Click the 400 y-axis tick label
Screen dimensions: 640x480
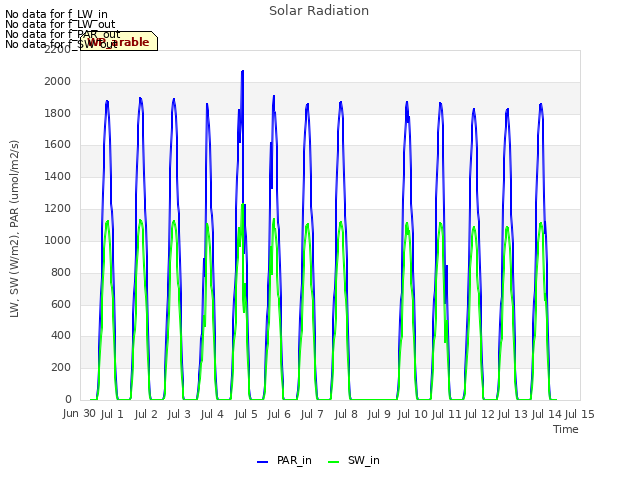(61, 336)
